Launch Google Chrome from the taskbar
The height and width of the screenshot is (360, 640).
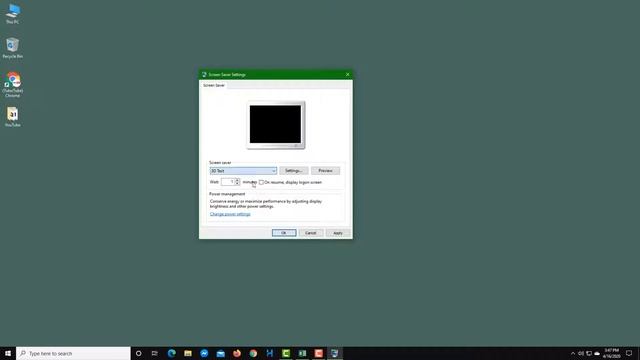coord(253,353)
